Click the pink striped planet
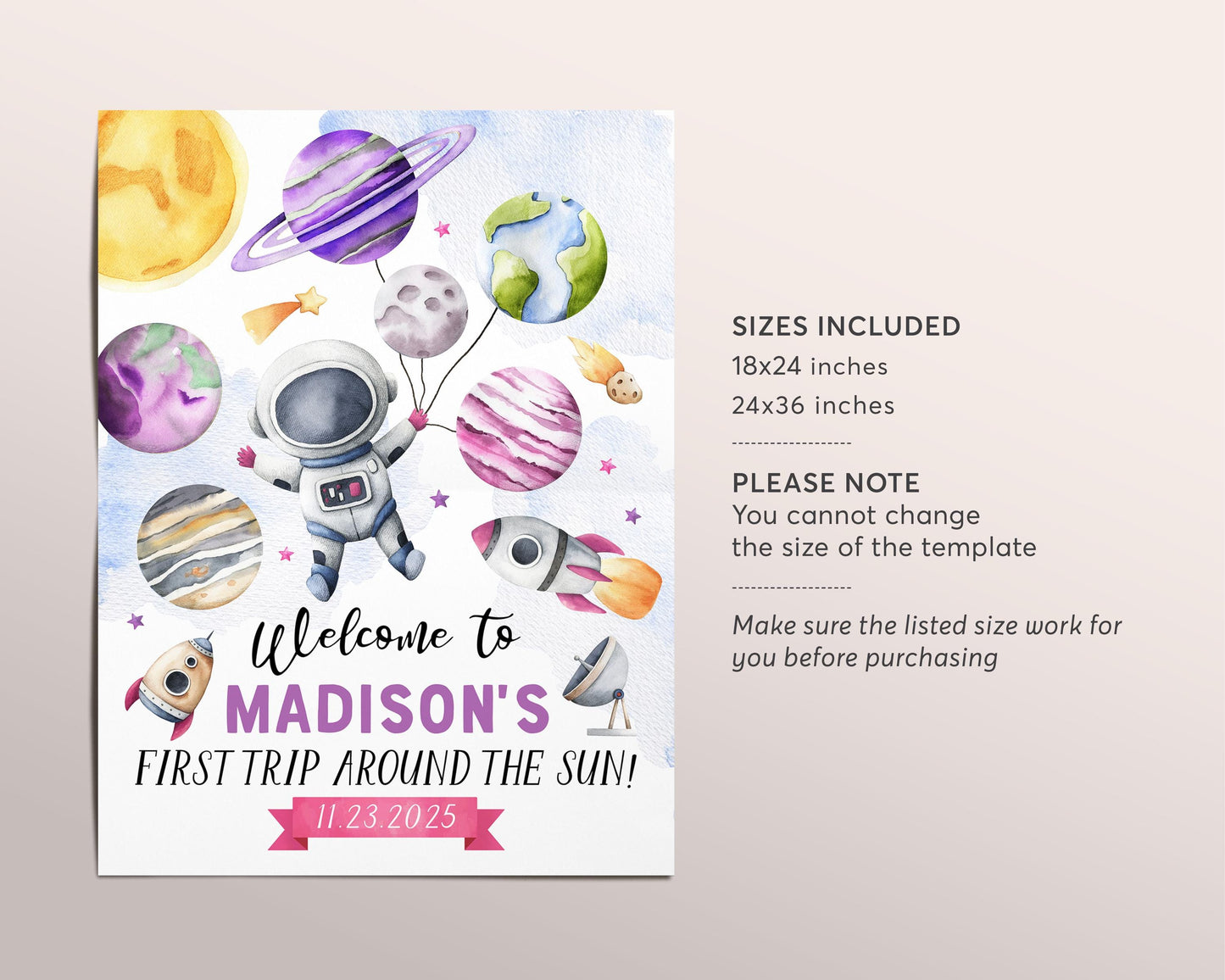1225x980 pixels. click(x=519, y=429)
